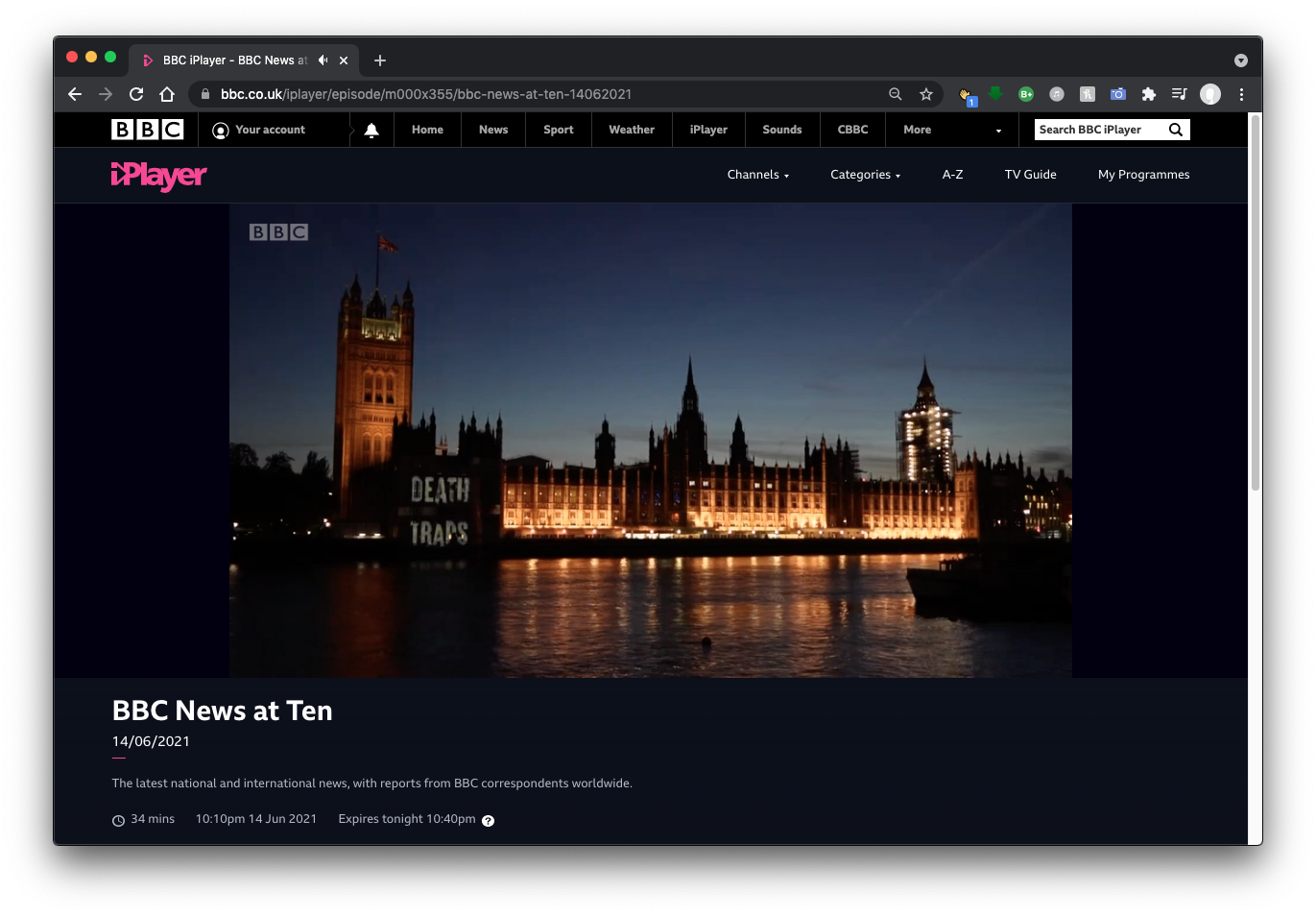Open the Weather nav item

pos(632,130)
